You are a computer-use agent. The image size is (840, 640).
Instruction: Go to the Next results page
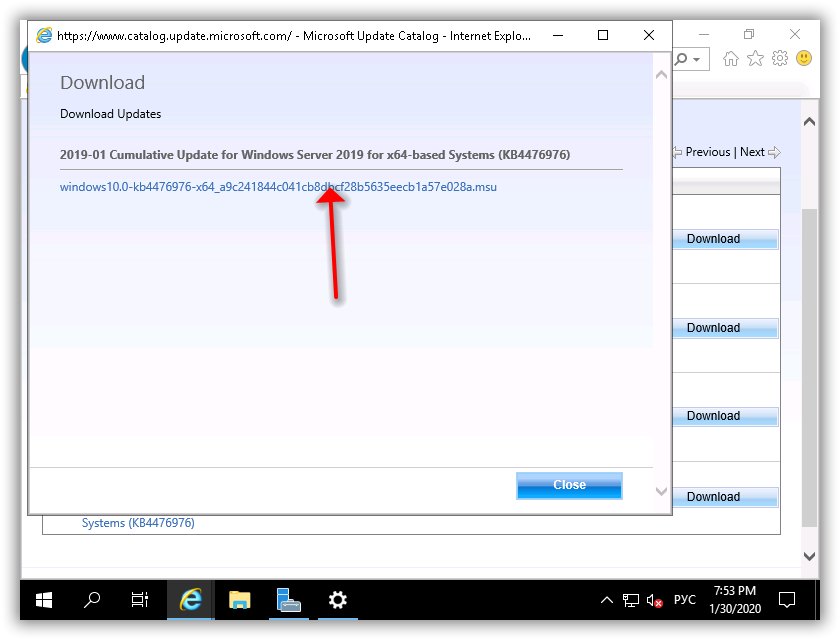point(752,152)
